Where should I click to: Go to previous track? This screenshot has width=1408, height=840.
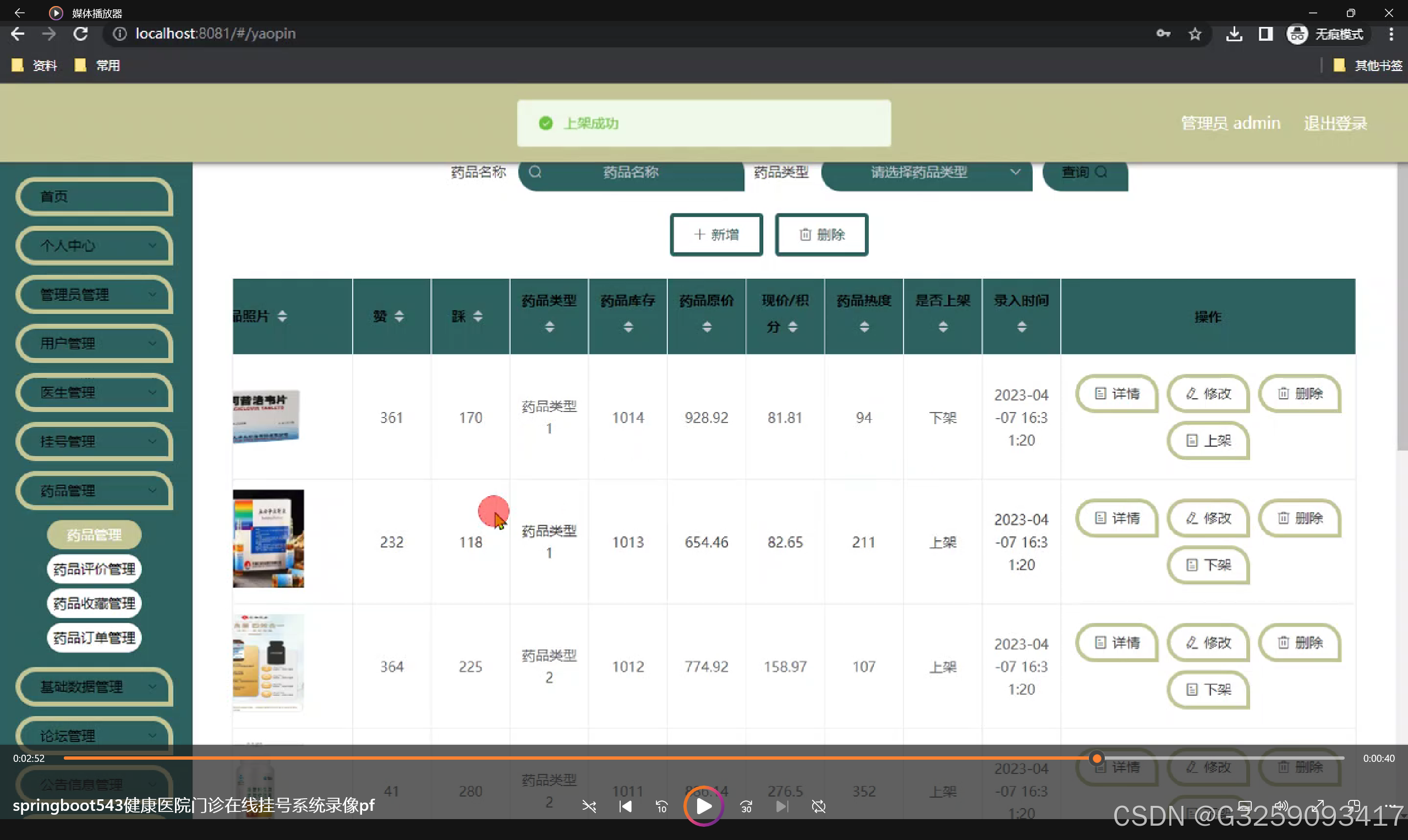pos(625,806)
